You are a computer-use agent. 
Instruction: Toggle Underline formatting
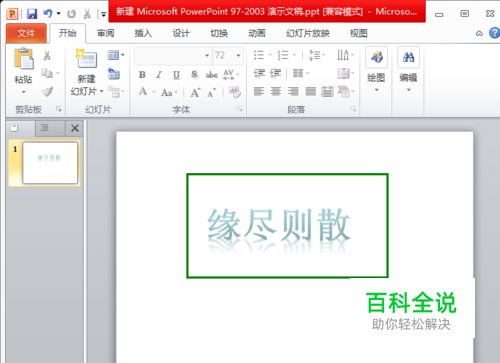176,75
